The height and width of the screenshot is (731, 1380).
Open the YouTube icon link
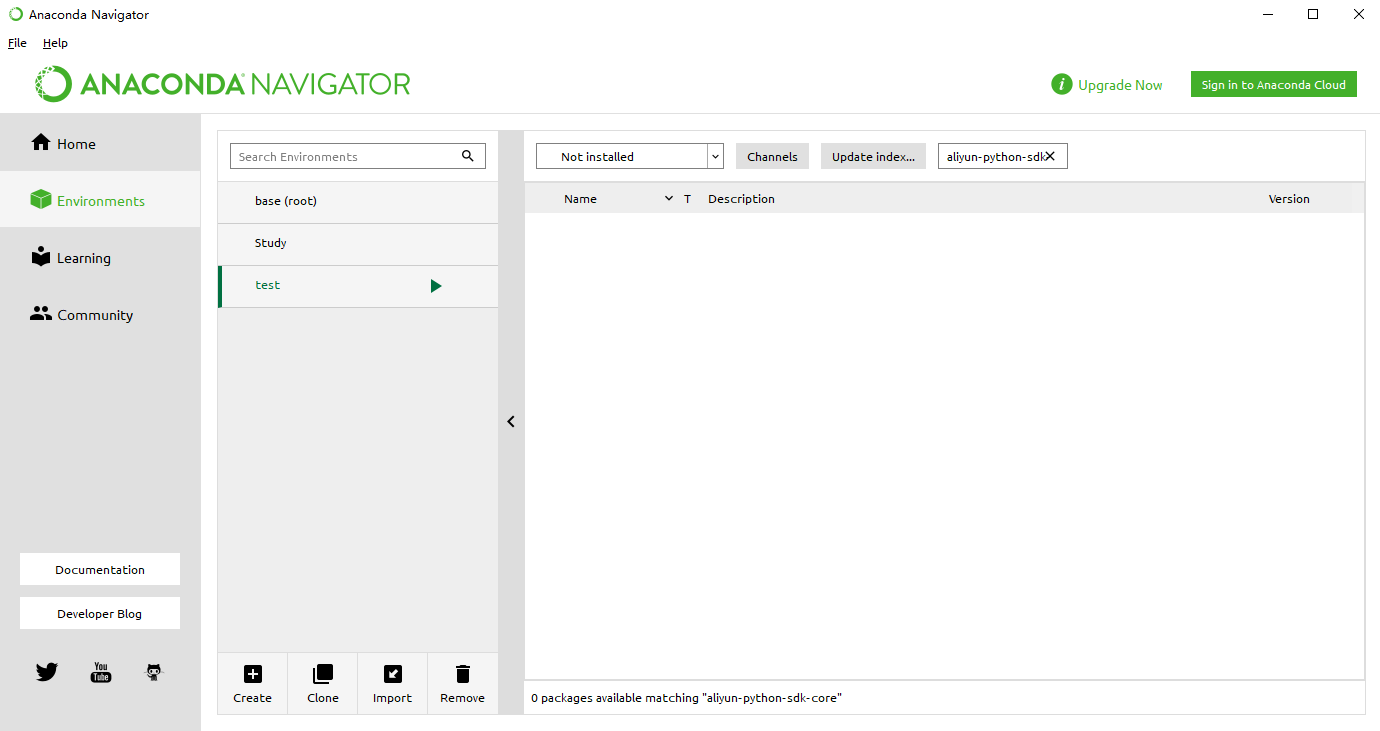(x=101, y=672)
